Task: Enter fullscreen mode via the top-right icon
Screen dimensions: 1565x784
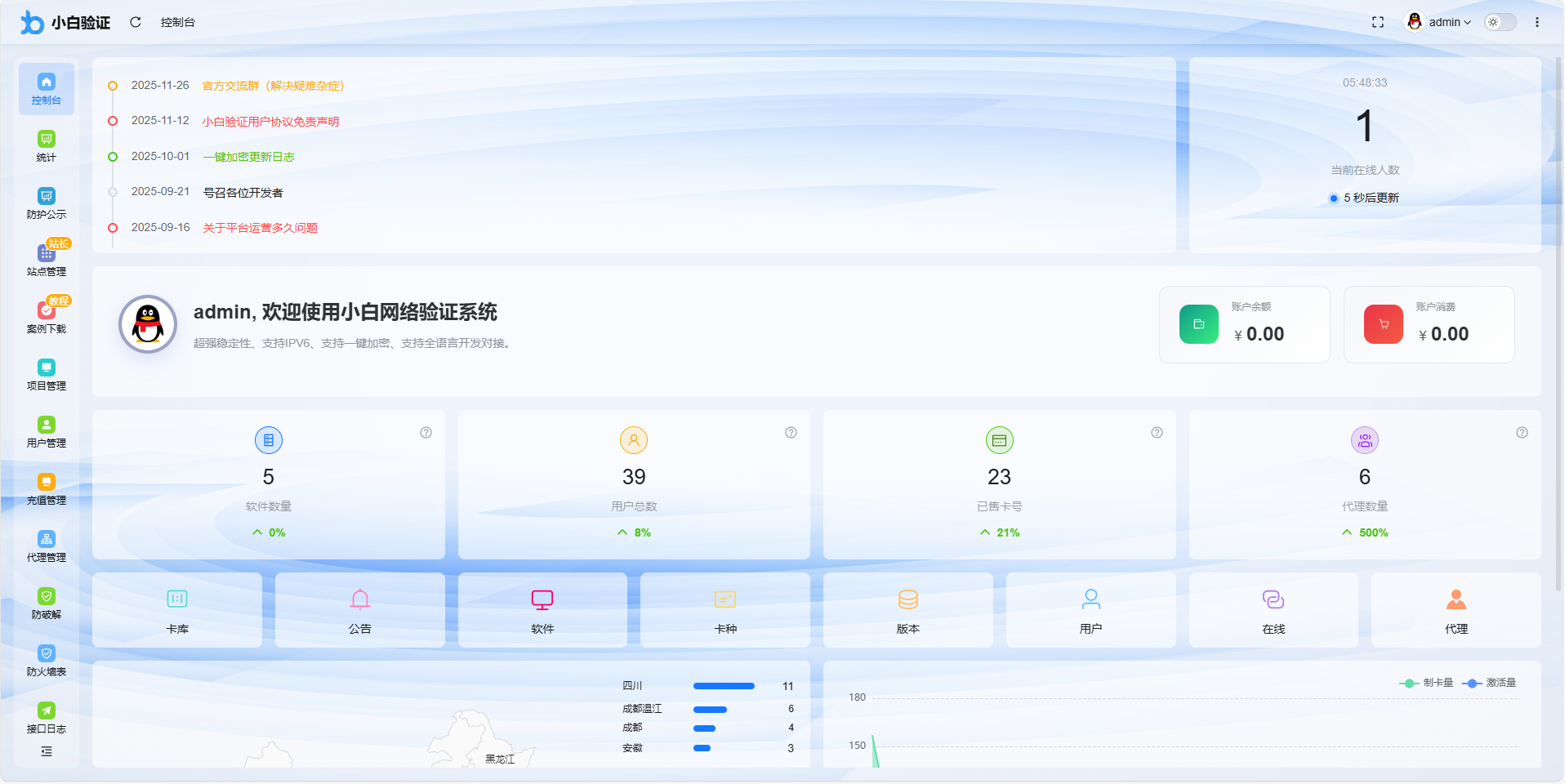Action: pyautogui.click(x=1378, y=22)
